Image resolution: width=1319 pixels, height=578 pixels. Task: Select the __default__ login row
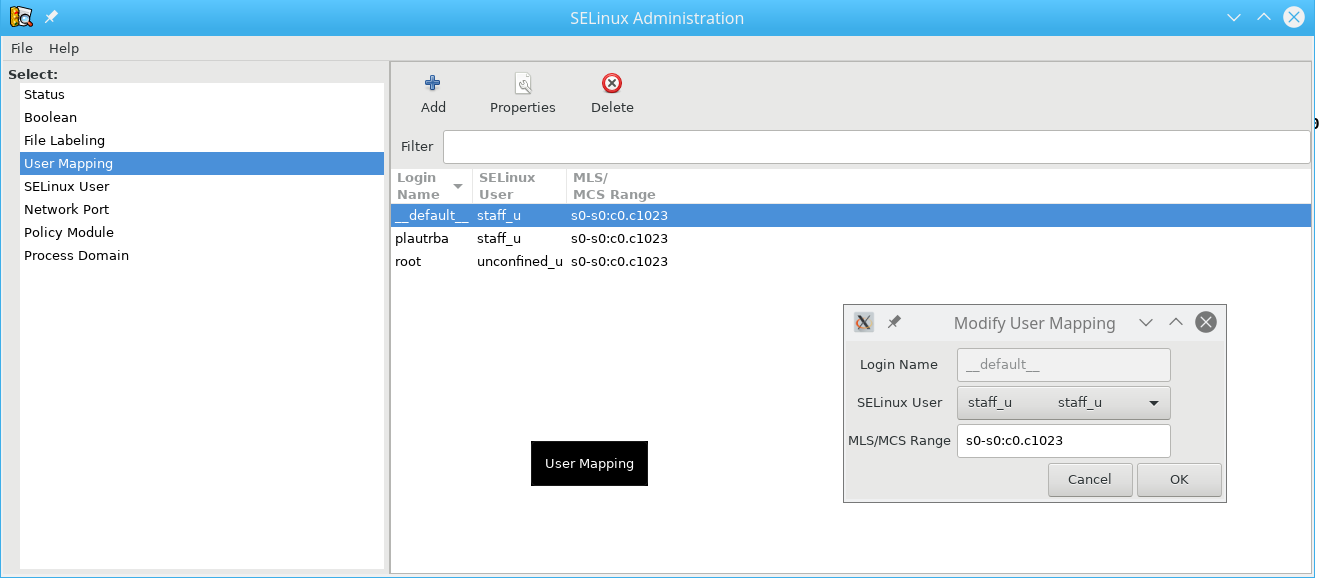[x=851, y=215]
